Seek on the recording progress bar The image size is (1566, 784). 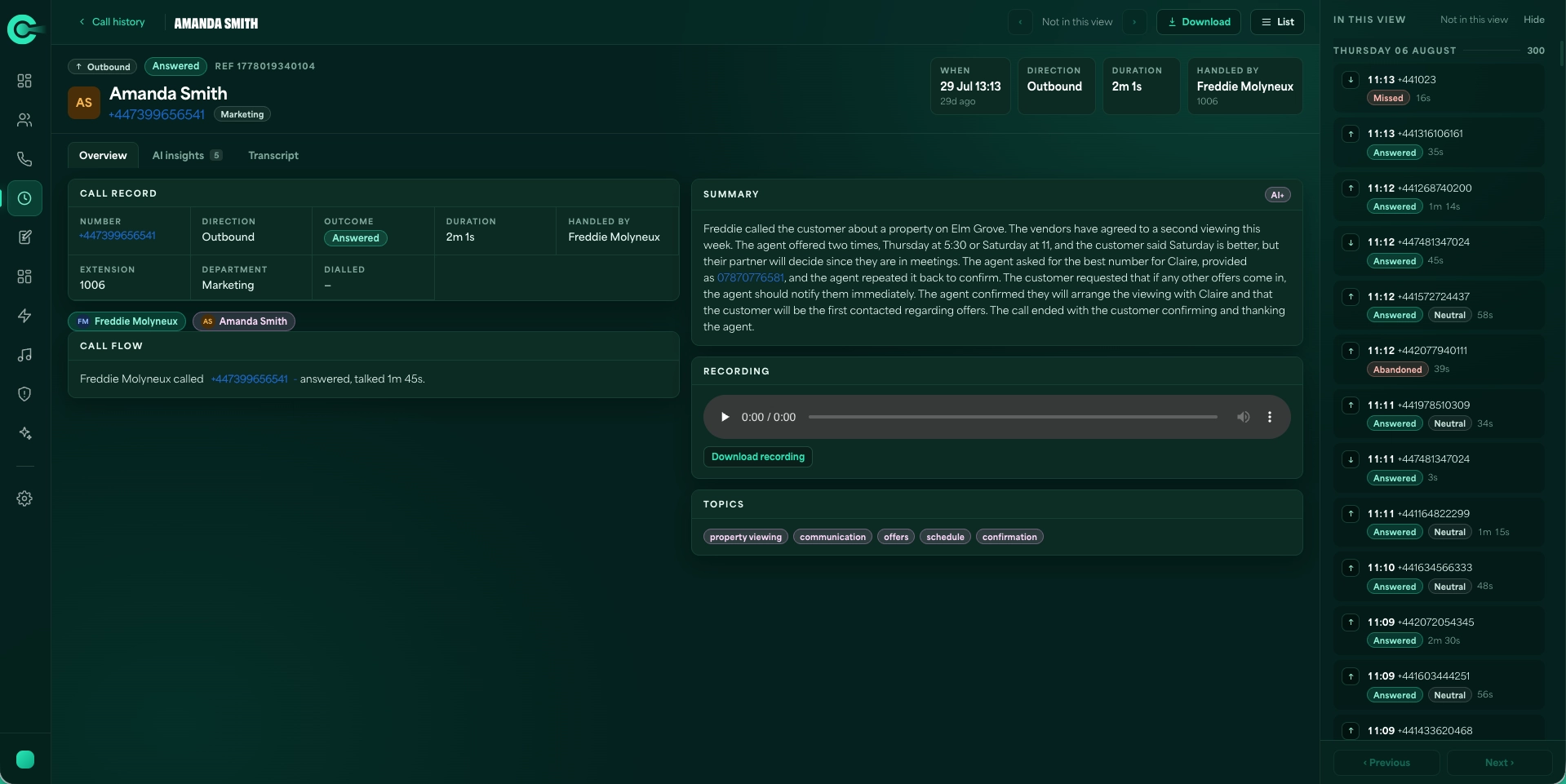pos(1013,417)
